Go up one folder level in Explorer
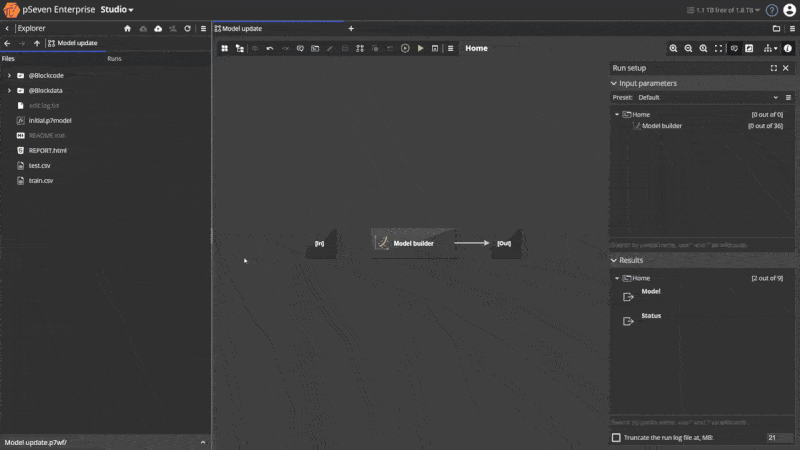Viewport: 800px width, 450px height. coord(37,43)
